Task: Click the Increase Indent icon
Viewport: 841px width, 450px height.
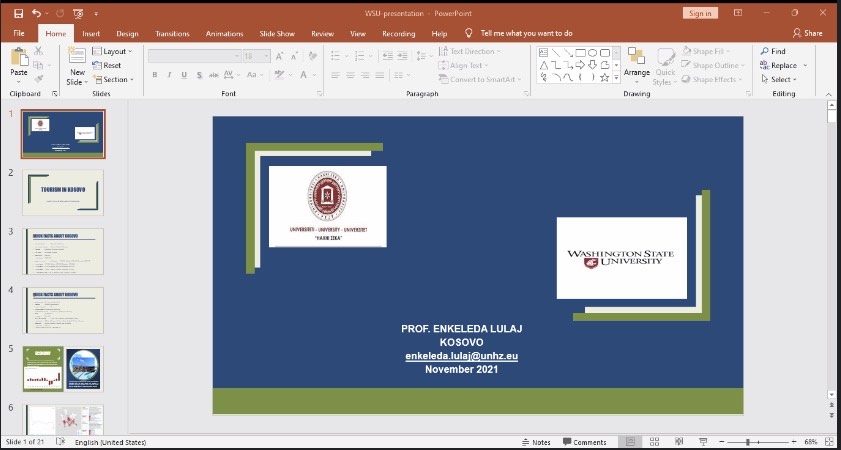Action: tap(402, 56)
